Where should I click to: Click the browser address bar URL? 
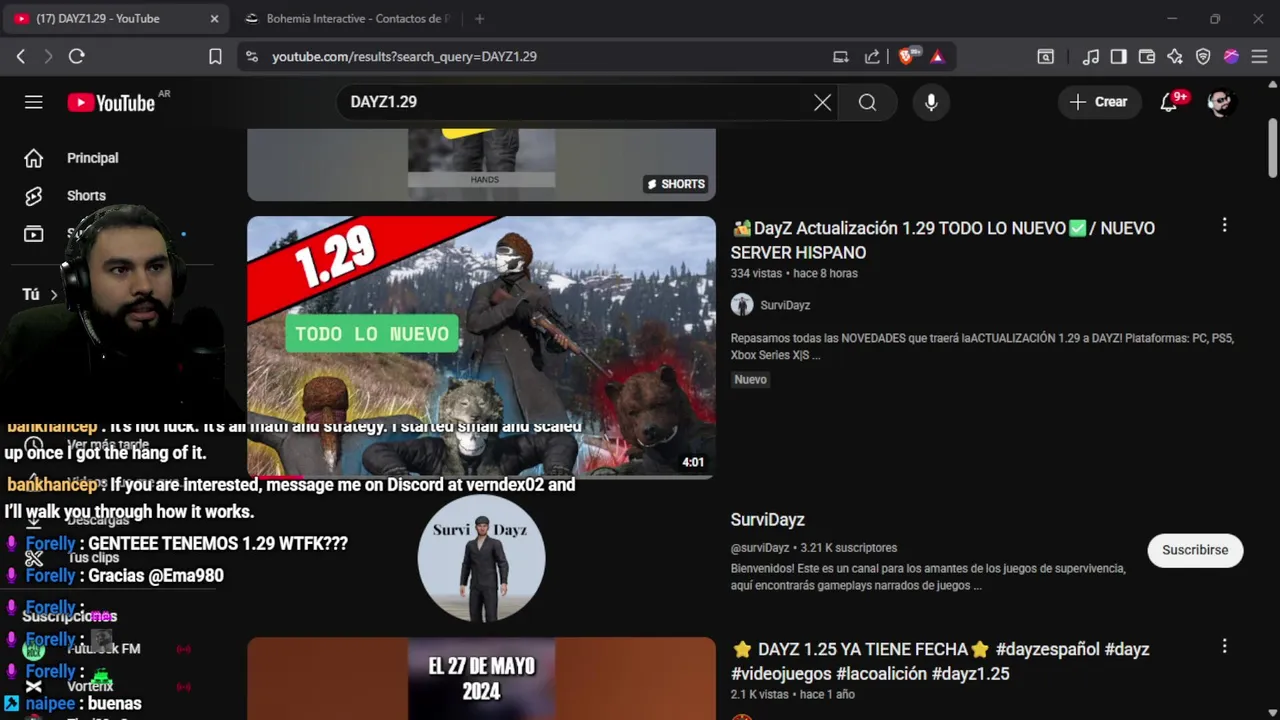pos(405,57)
